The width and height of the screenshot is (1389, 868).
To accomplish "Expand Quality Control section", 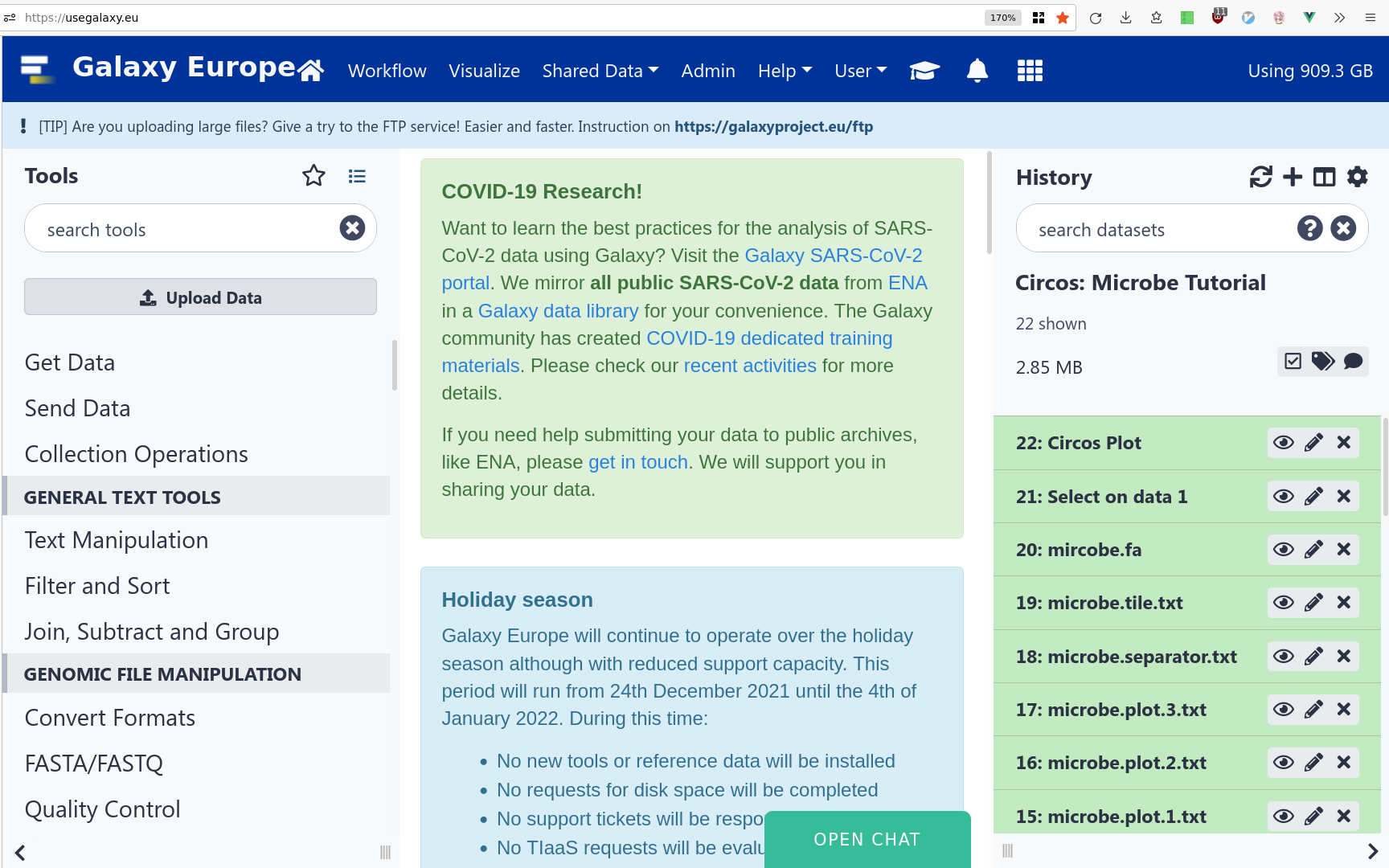I will pyautogui.click(x=102, y=809).
